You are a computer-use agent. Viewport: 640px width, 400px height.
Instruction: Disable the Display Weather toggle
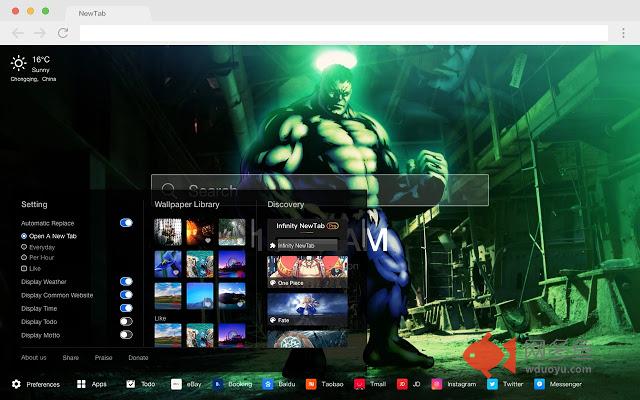[126, 282]
